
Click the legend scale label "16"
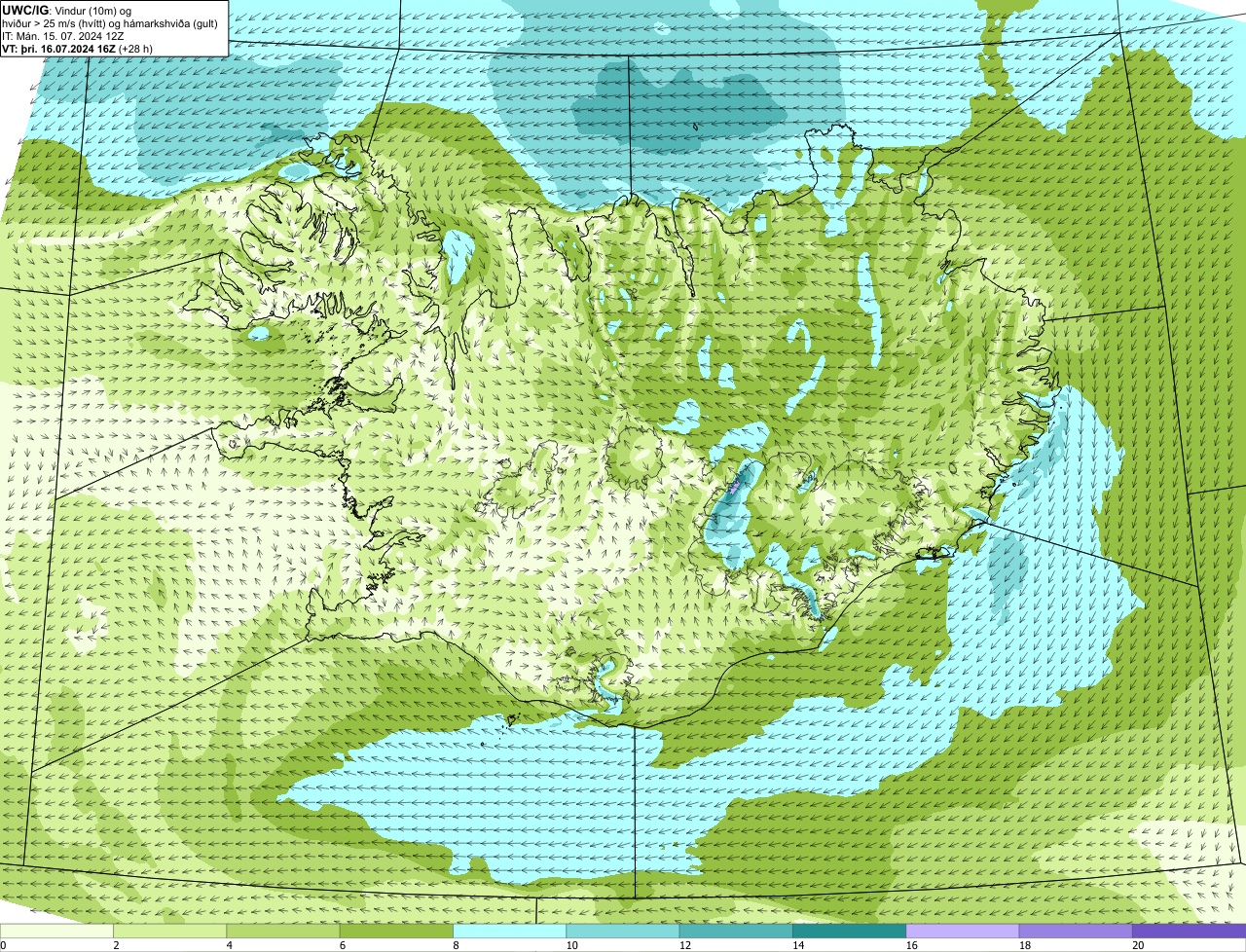click(x=910, y=945)
